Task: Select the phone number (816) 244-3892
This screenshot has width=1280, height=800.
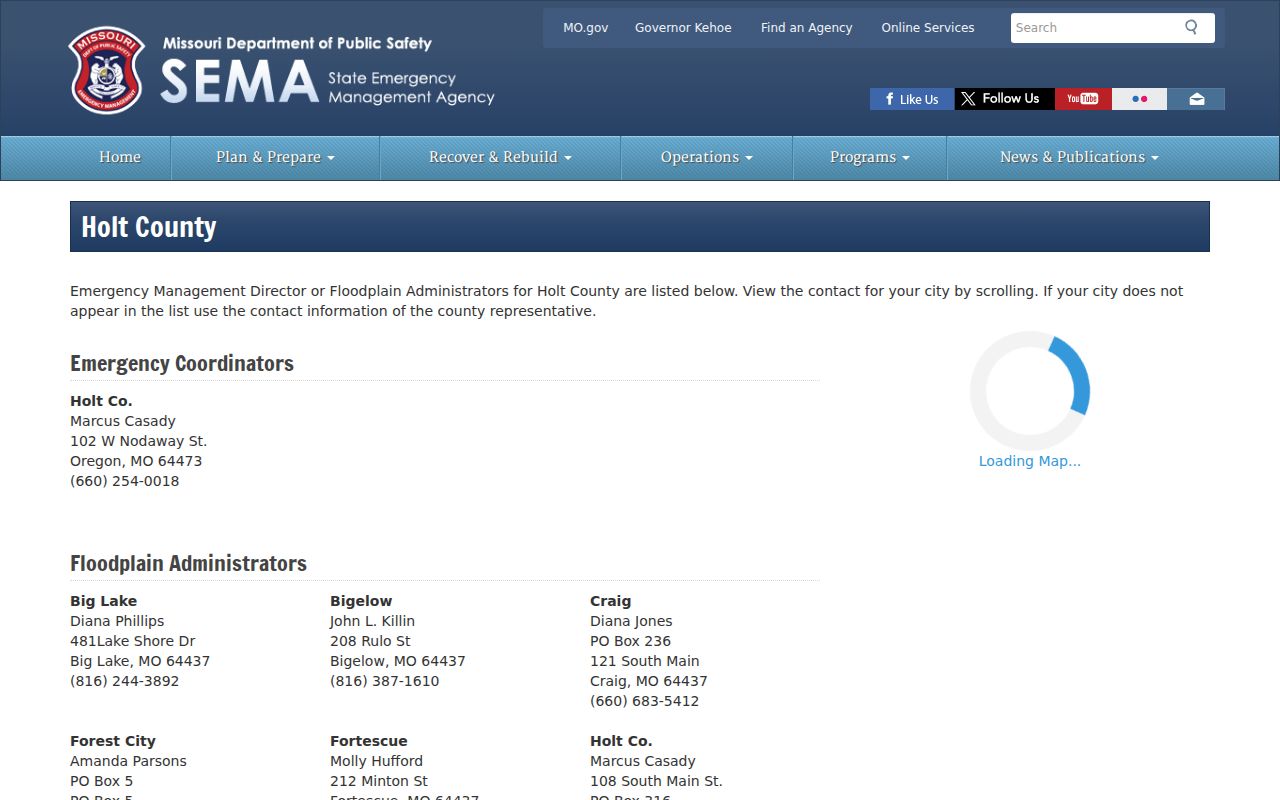Action: pos(125,681)
